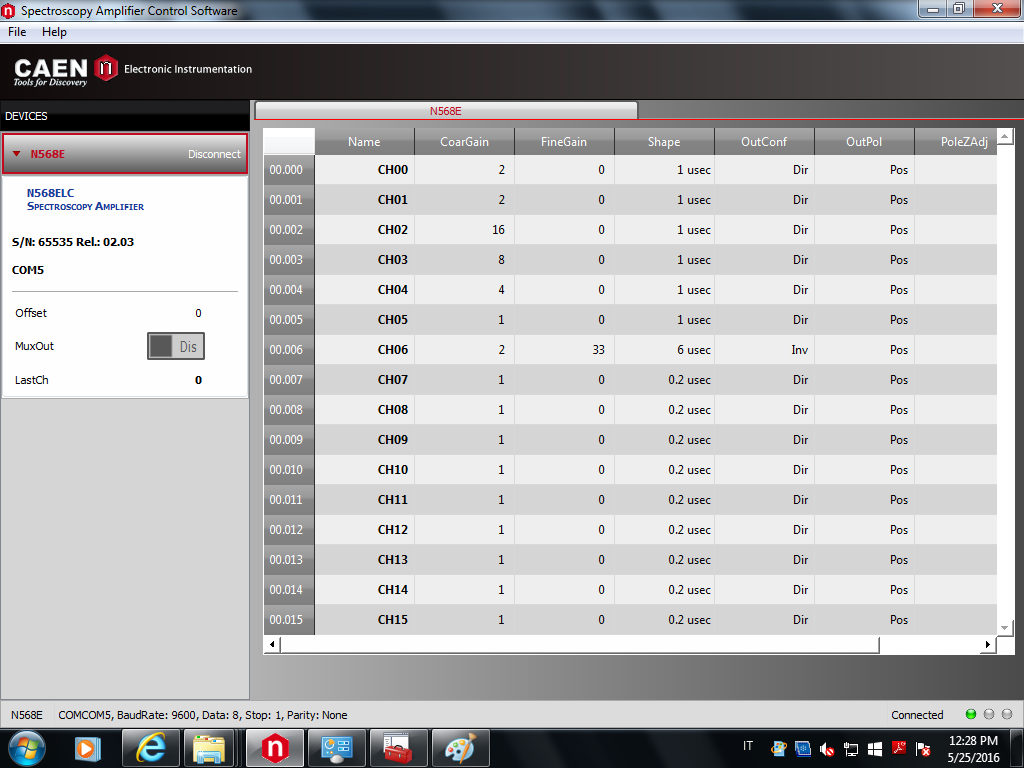Screen dimensions: 1024x768
Task: Collapse the N568E device entry triangle
Action: coord(17,154)
